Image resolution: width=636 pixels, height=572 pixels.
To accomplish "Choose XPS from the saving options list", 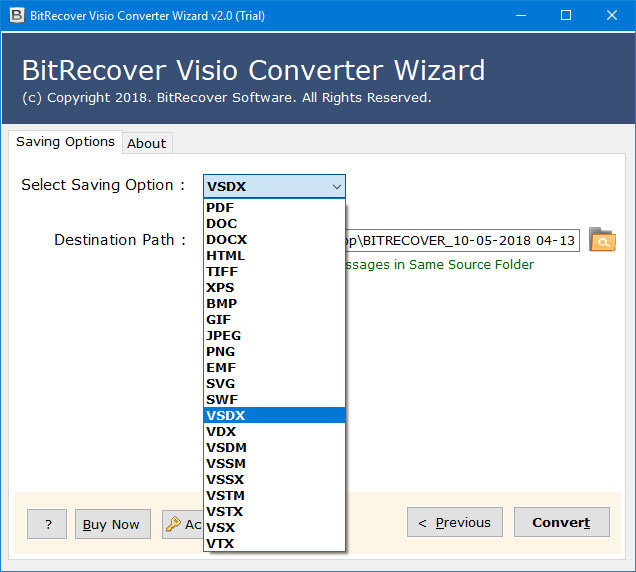I will 274,288.
